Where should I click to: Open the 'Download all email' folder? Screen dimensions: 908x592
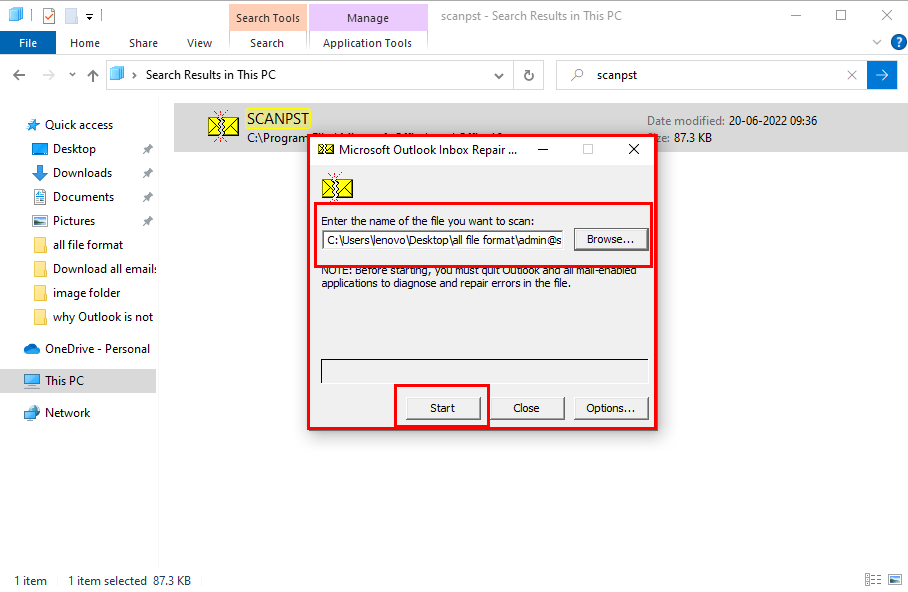coord(104,269)
